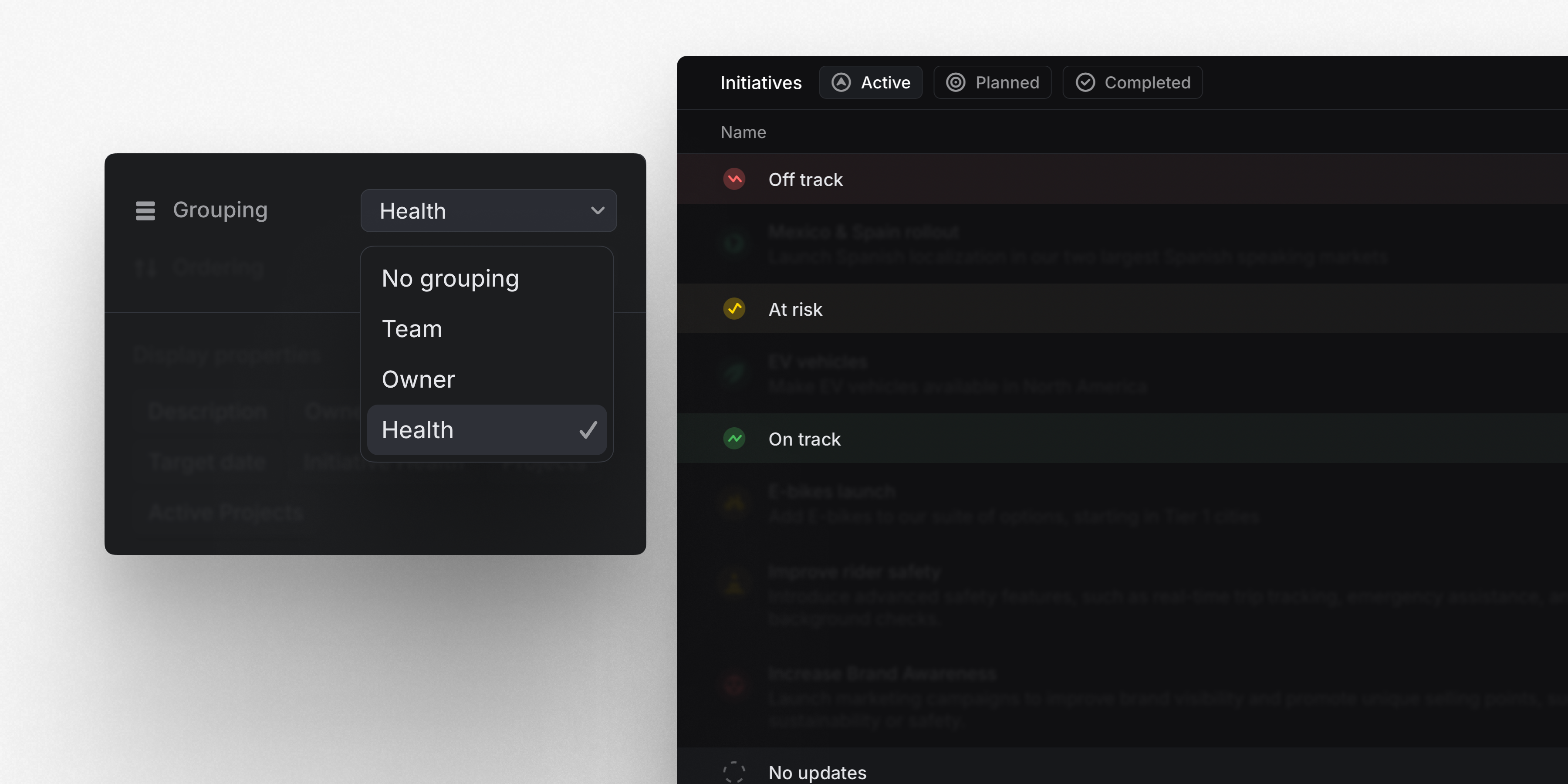1568x784 pixels.
Task: Choose Team grouping option
Action: click(412, 329)
